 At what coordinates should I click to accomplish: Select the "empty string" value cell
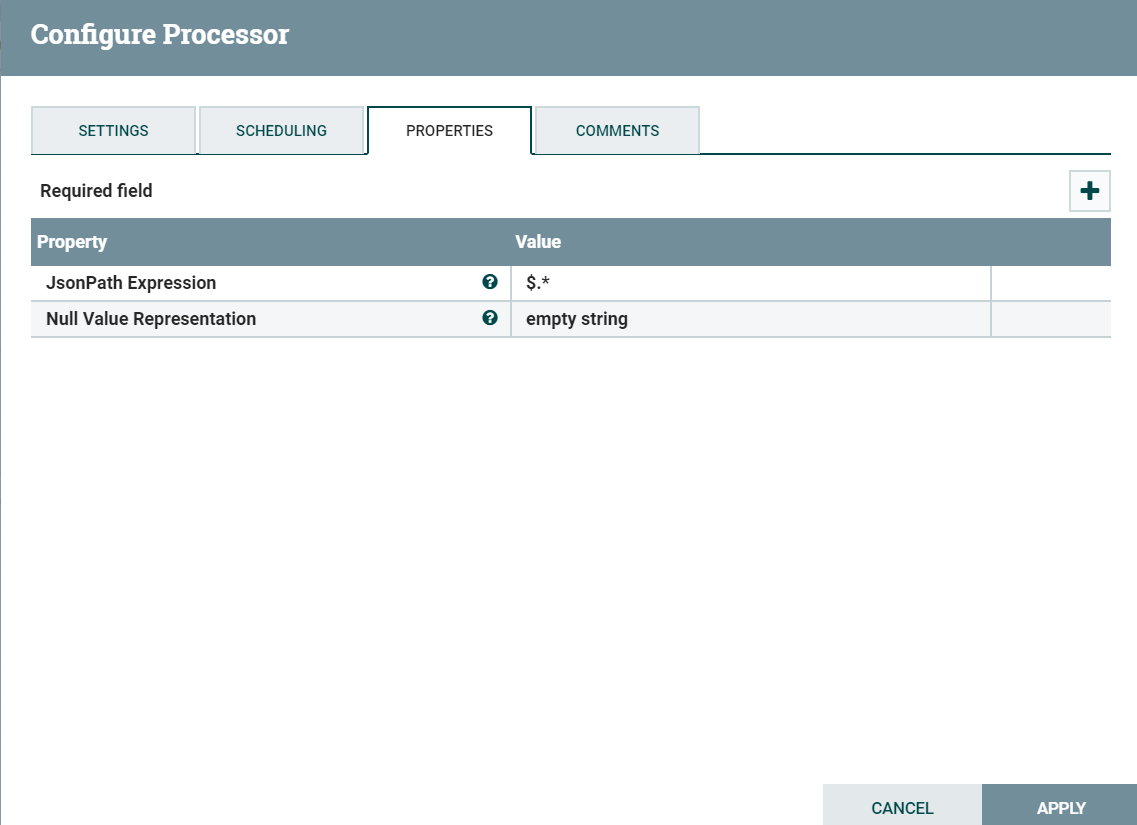577,318
